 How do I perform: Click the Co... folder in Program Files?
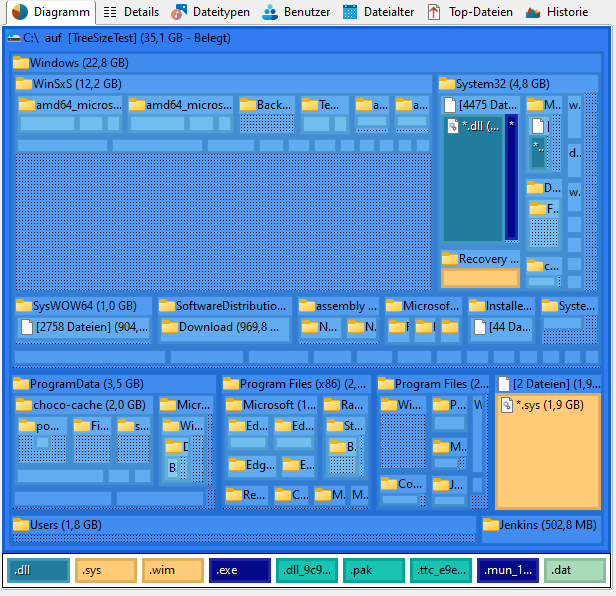(402, 484)
